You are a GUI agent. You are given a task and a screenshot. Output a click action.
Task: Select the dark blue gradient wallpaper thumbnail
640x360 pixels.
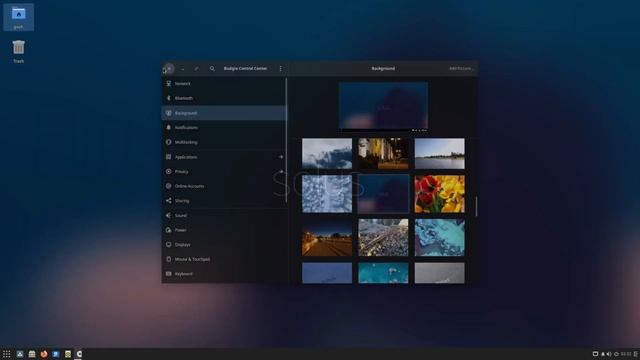point(383,194)
